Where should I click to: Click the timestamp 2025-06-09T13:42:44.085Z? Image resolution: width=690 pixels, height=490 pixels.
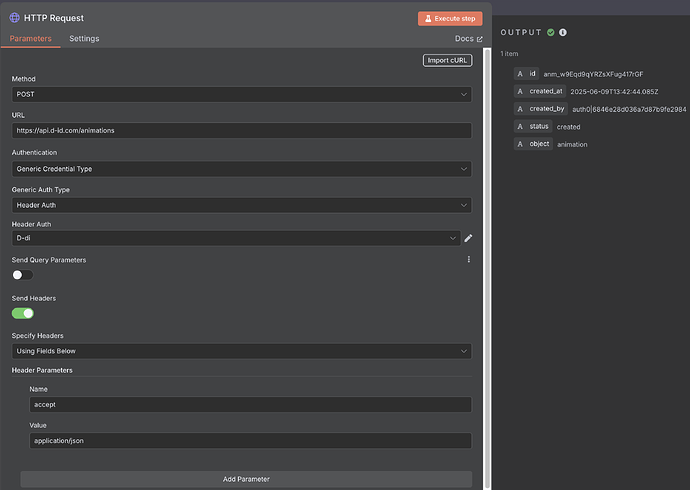pos(614,92)
